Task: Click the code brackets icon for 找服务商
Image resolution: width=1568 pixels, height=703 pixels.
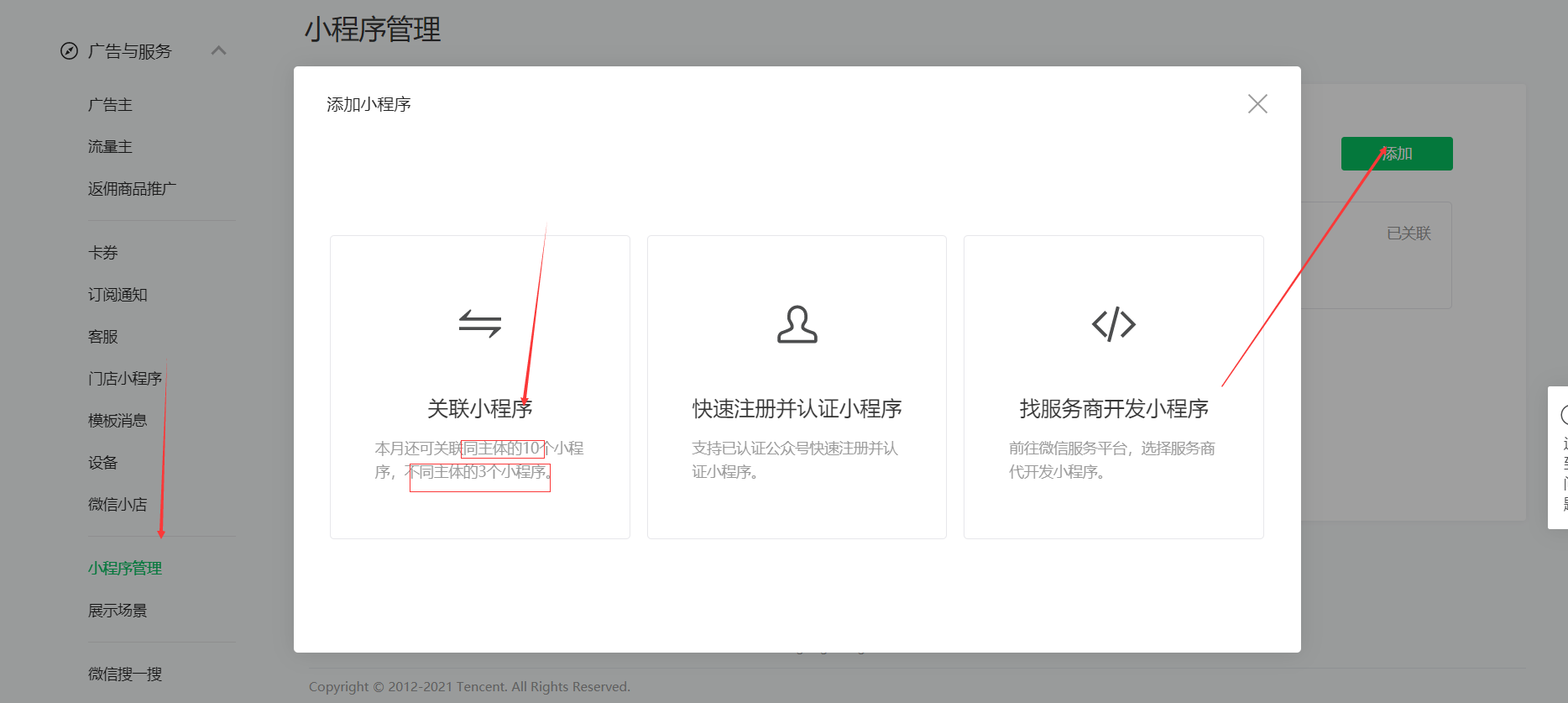Action: pyautogui.click(x=1114, y=324)
